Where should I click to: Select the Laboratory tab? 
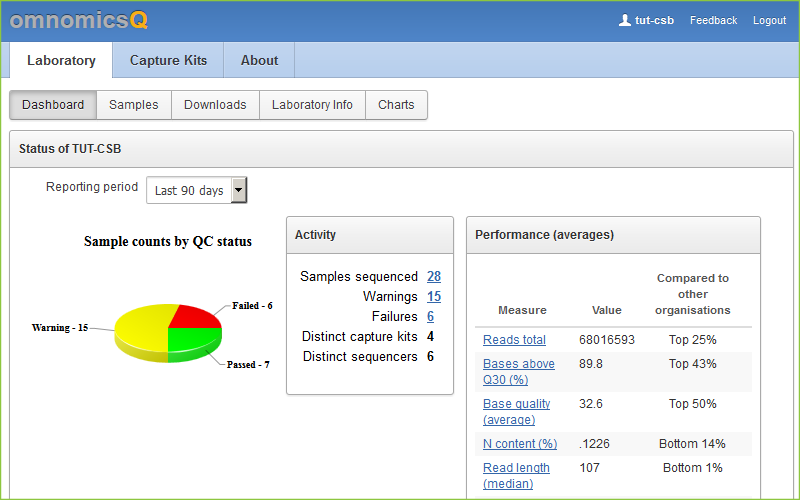click(61, 60)
